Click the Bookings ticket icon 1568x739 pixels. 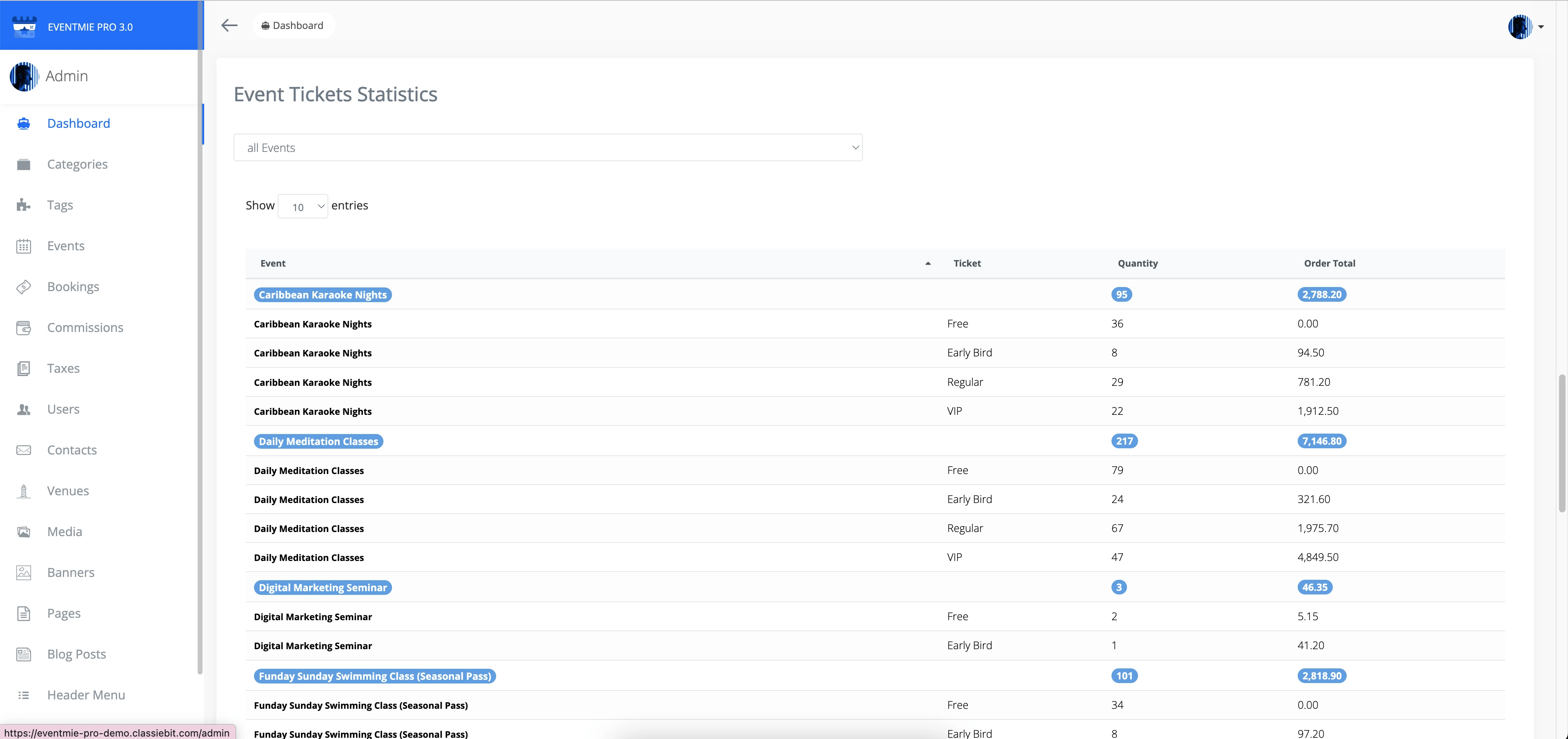[24, 287]
